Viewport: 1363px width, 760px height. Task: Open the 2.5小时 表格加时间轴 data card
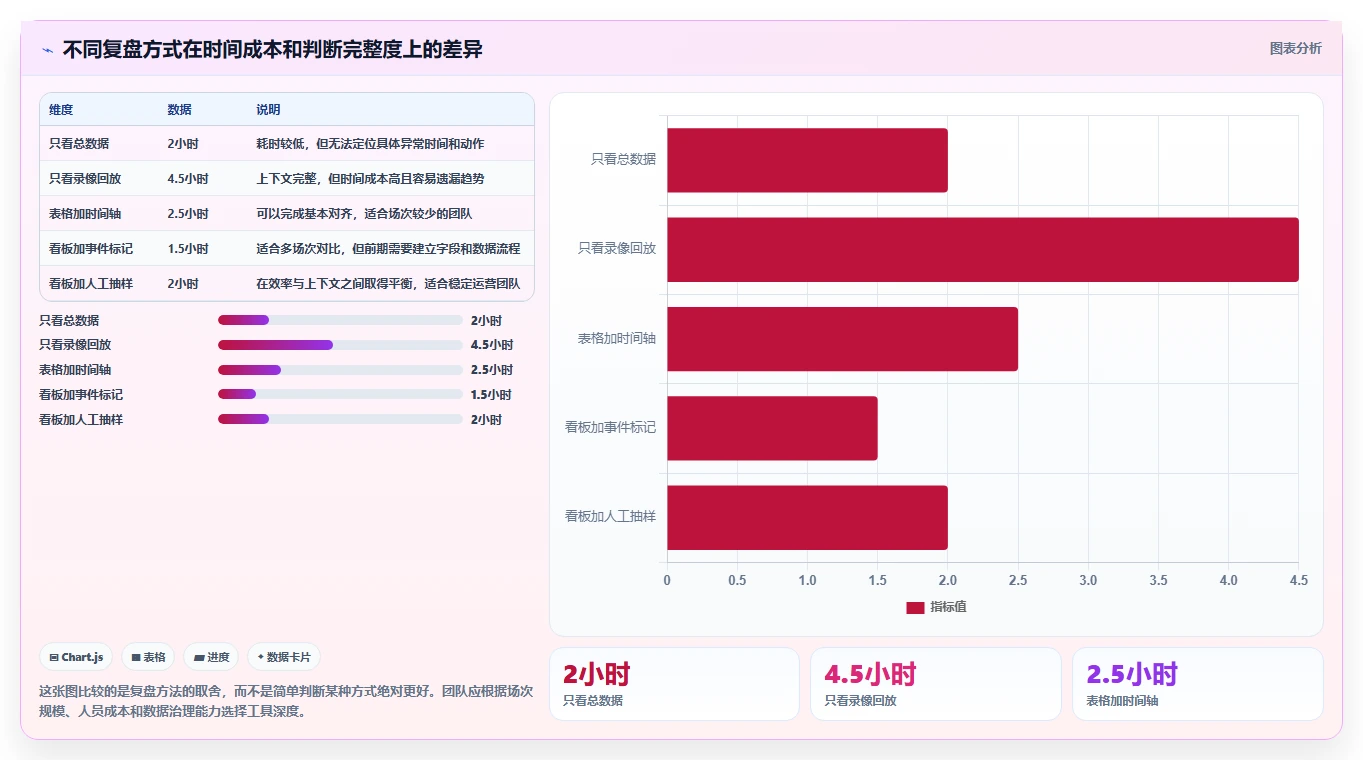click(x=1198, y=684)
